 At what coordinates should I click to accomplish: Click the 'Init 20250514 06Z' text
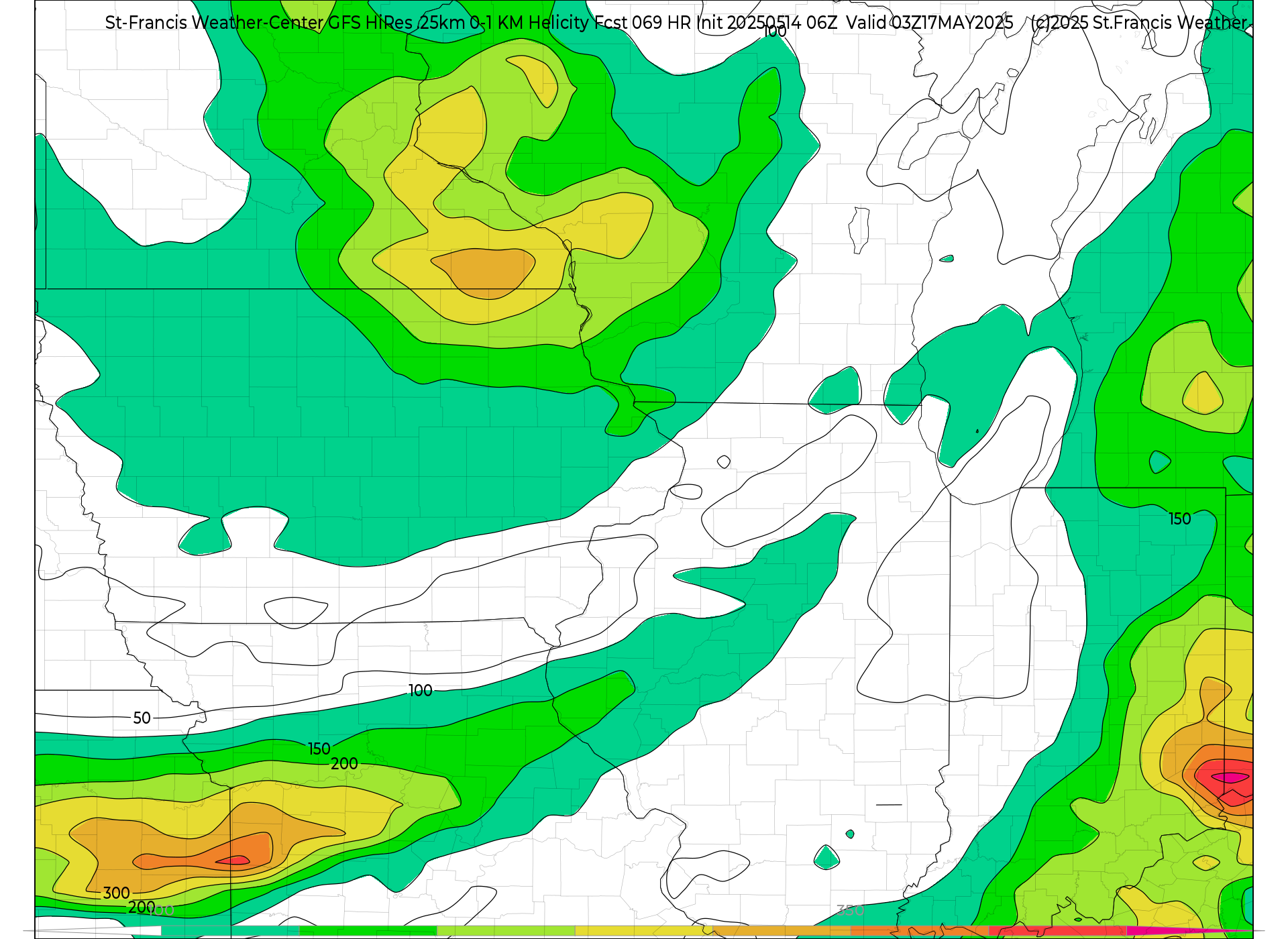tap(766, 23)
